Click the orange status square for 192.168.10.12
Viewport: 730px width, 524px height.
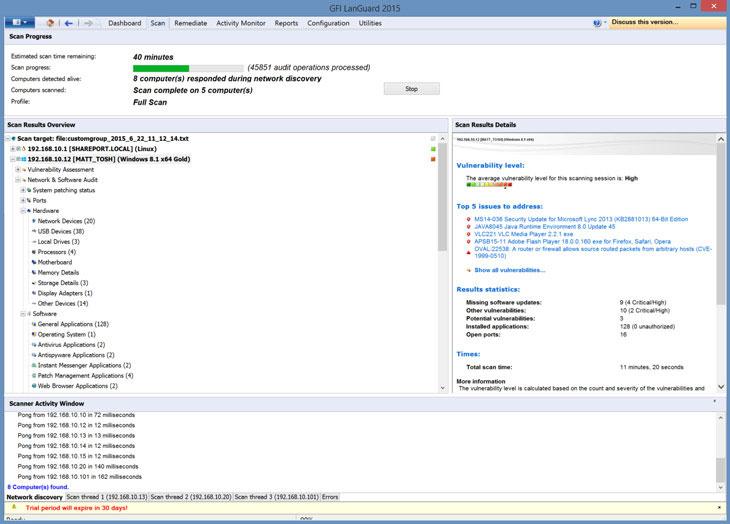pyautogui.click(x=433, y=159)
